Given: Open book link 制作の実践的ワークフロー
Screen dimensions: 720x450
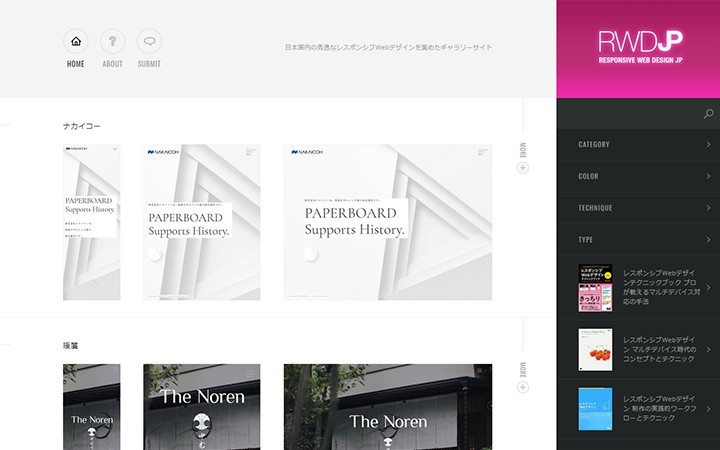Looking at the screenshot, I should point(659,408).
